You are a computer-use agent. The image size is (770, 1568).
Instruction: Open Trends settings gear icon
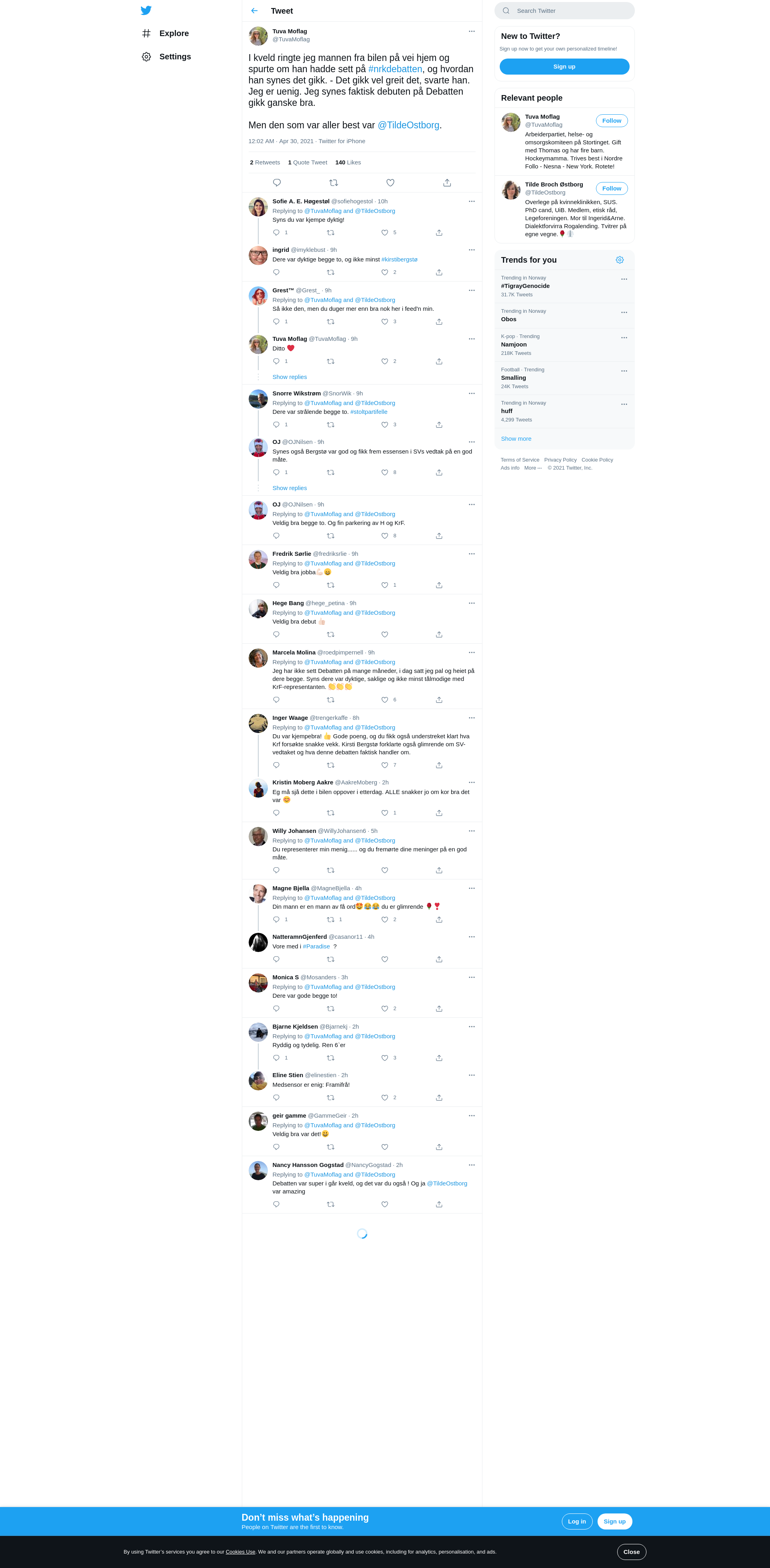pyautogui.click(x=620, y=260)
